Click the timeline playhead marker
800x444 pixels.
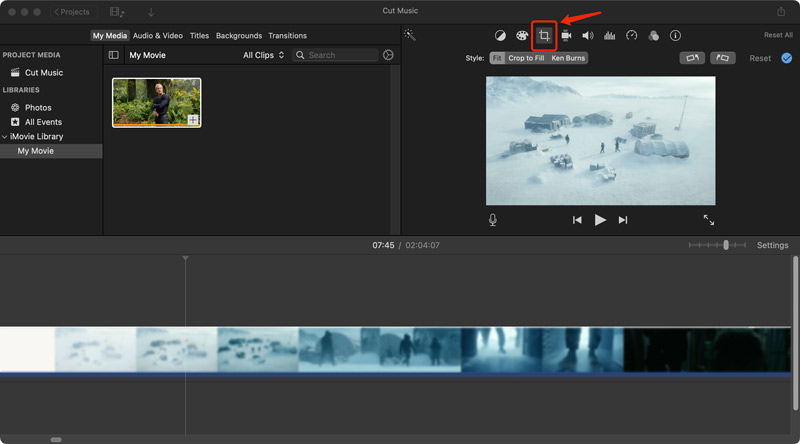185,259
